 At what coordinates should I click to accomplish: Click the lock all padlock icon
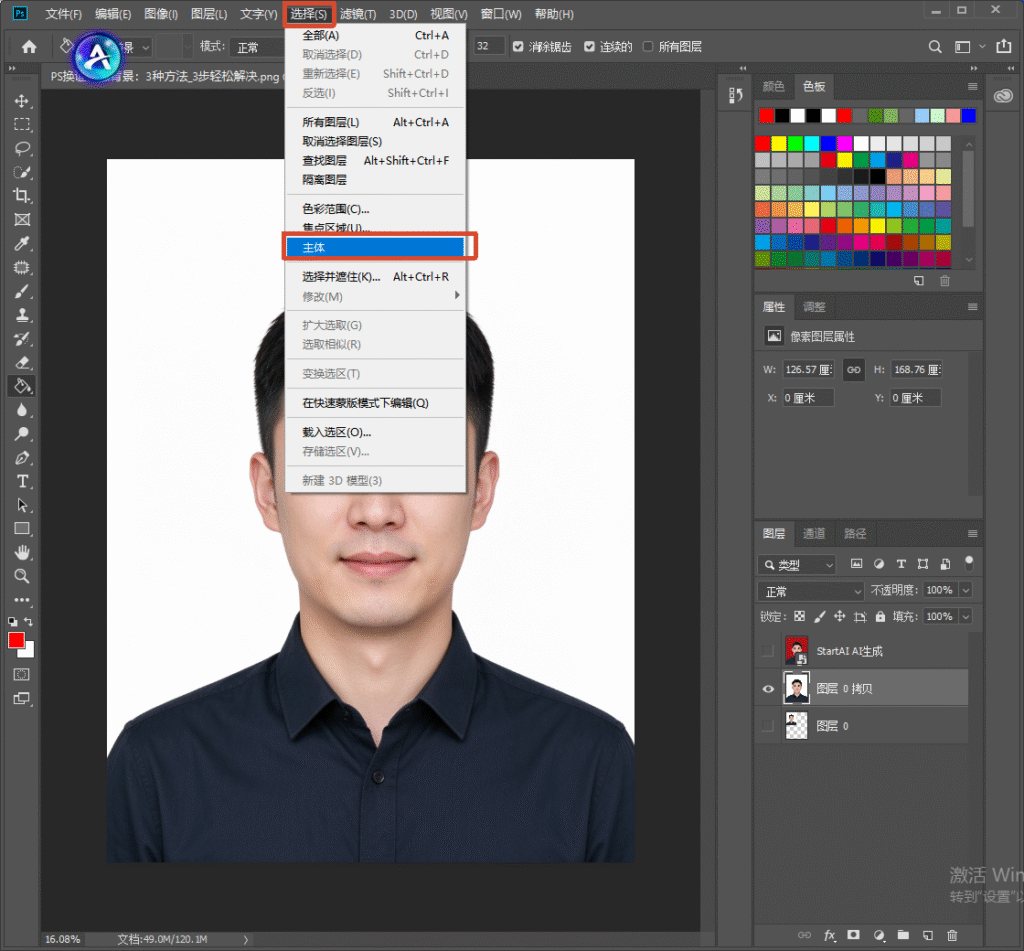coord(880,616)
